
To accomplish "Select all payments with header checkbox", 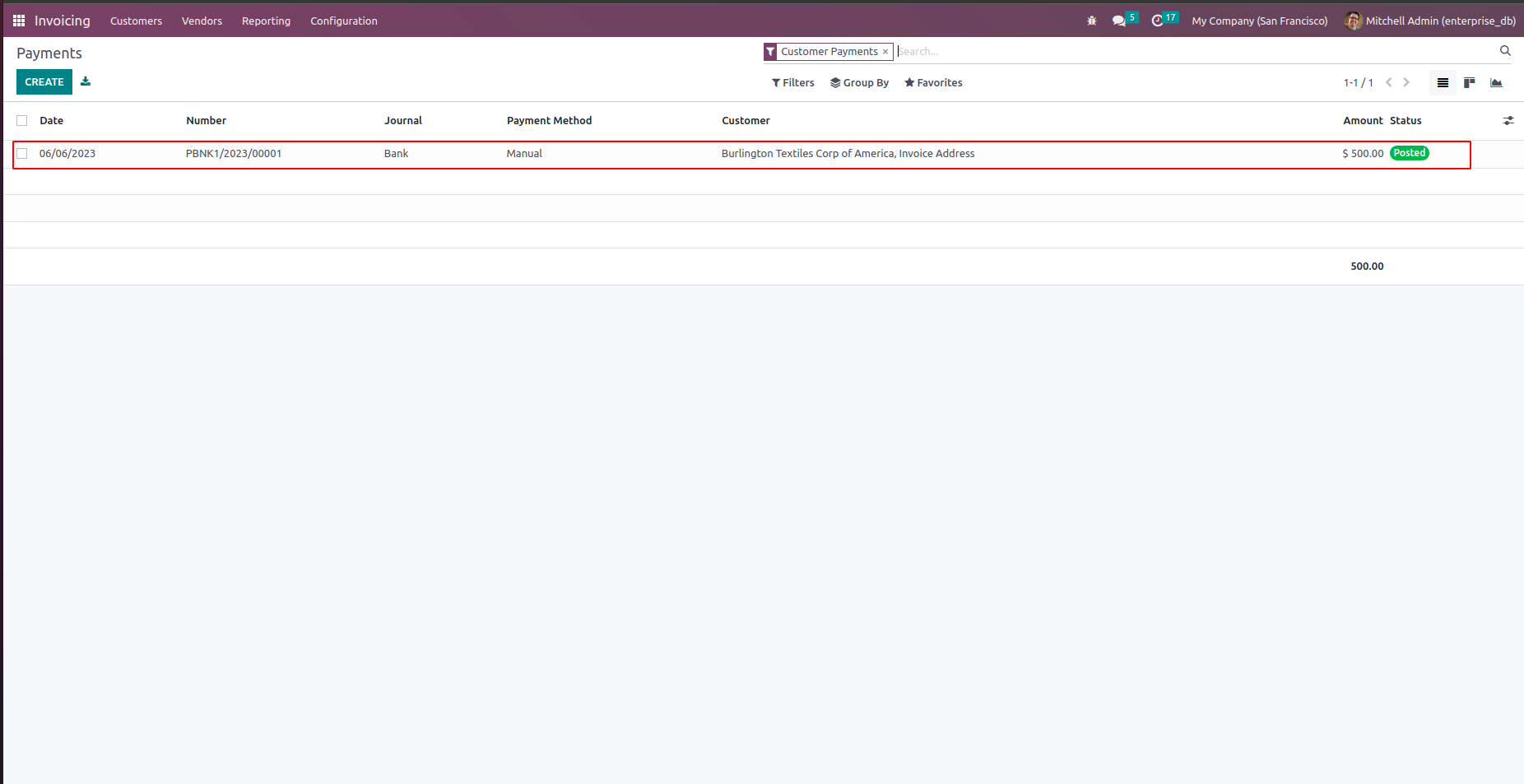I will [x=22, y=121].
